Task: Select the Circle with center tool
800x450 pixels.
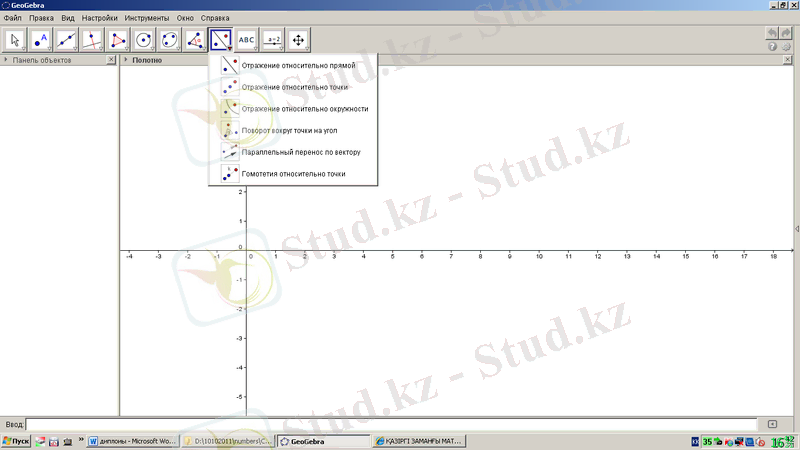Action: (143, 40)
